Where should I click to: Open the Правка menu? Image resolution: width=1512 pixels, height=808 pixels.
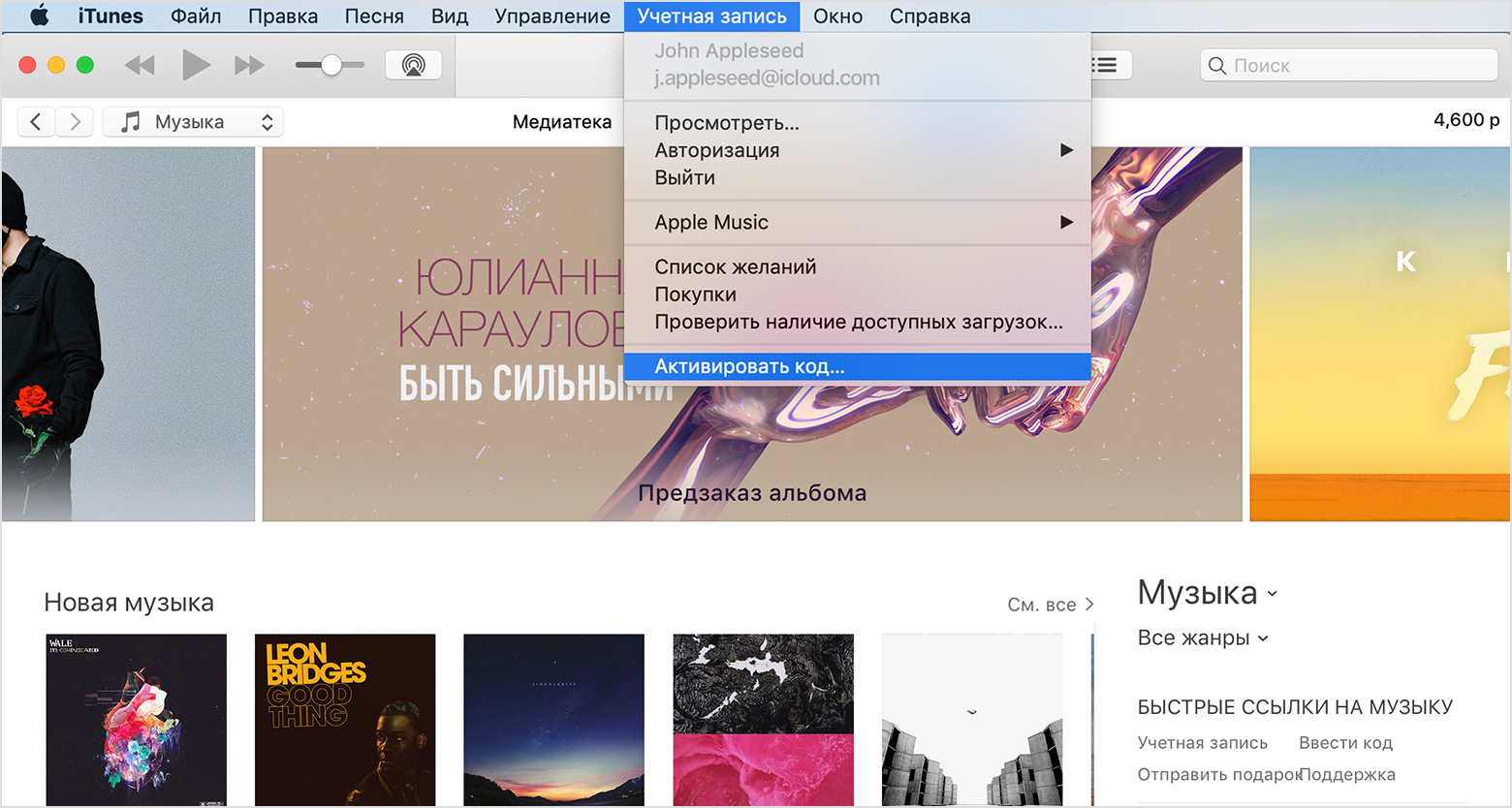(x=283, y=16)
